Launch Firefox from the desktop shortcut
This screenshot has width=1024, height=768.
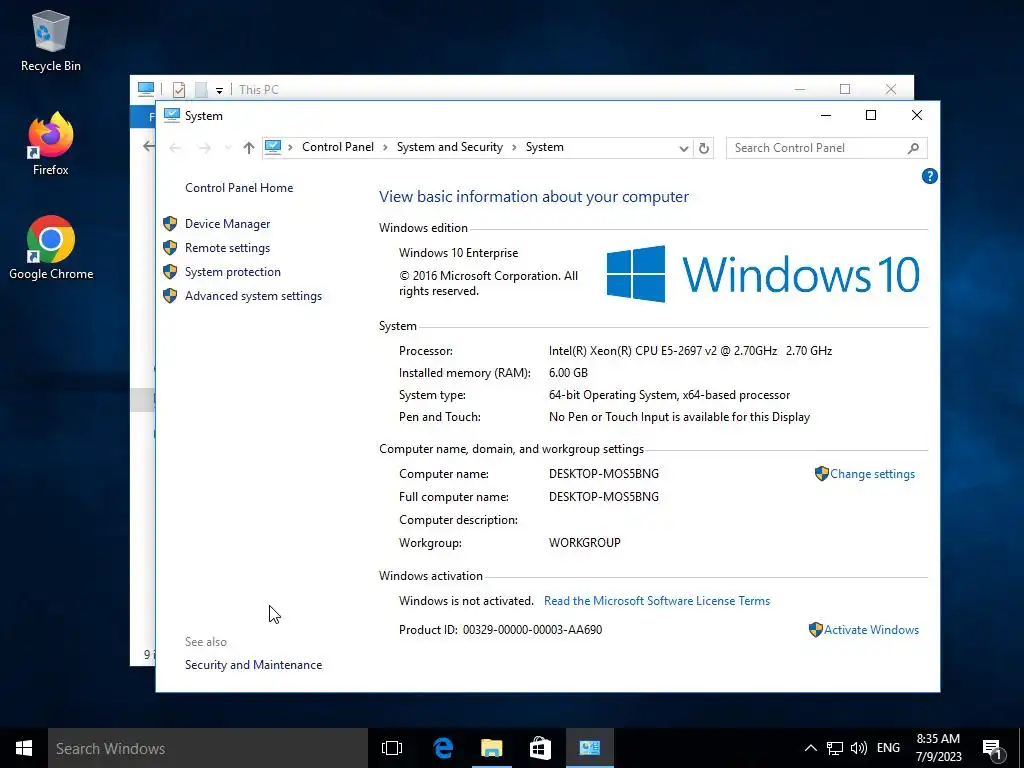pyautogui.click(x=50, y=144)
